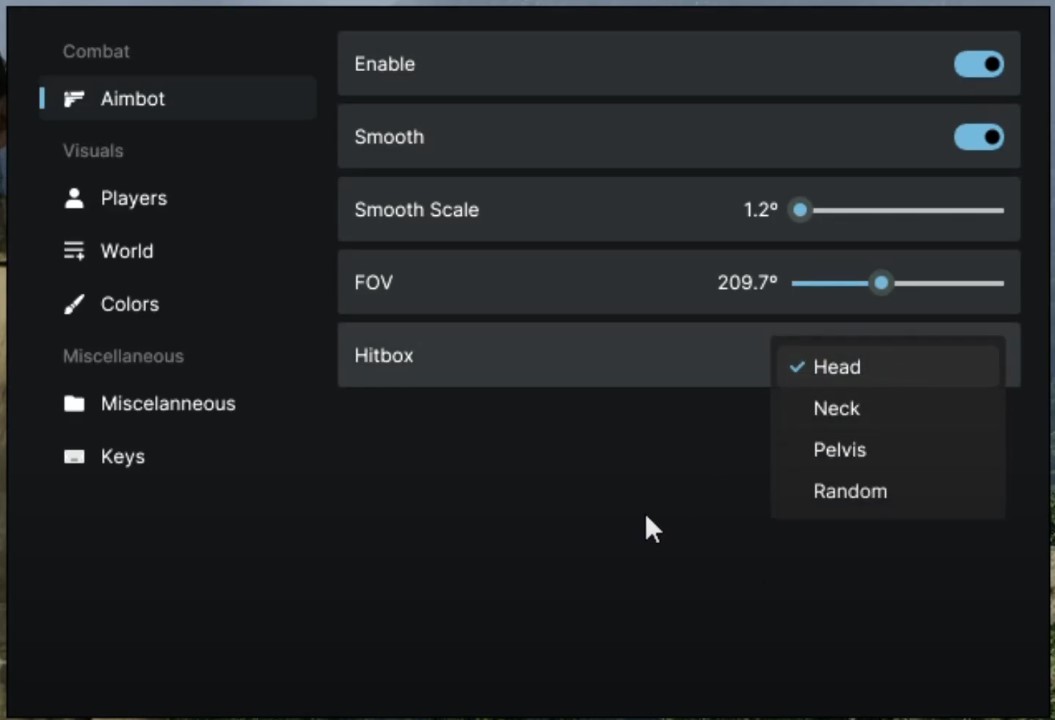1055x720 pixels.
Task: Go to the Colors section label
Action: [x=130, y=304]
